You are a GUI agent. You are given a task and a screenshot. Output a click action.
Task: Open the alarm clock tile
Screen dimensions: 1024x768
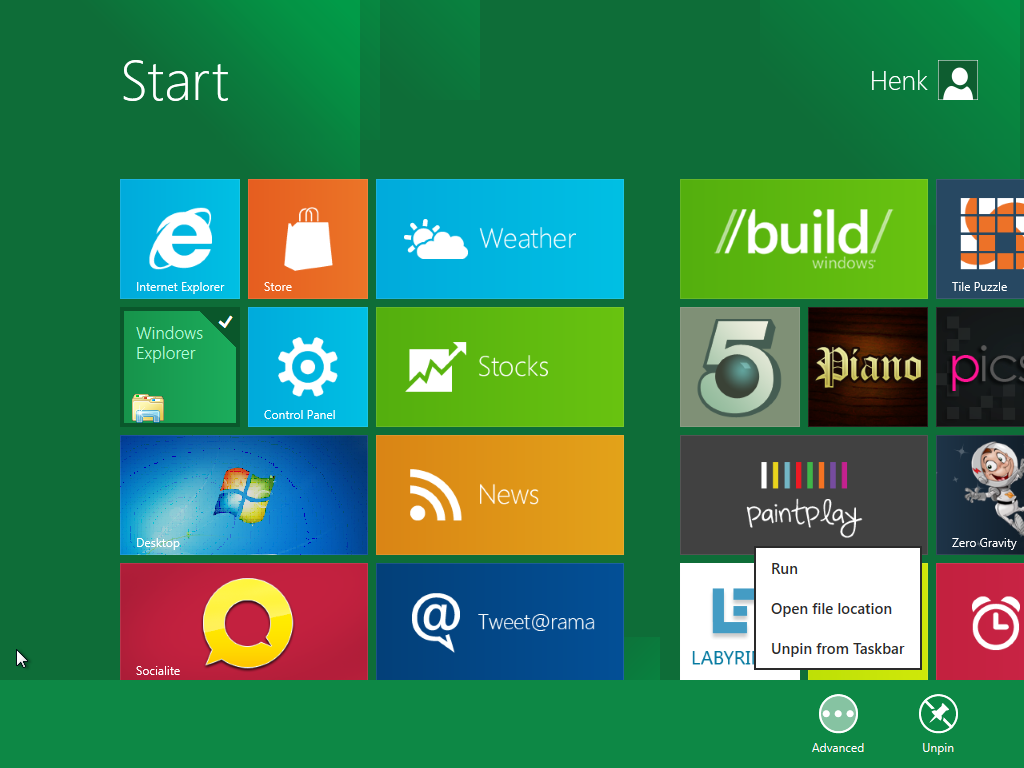pos(980,621)
